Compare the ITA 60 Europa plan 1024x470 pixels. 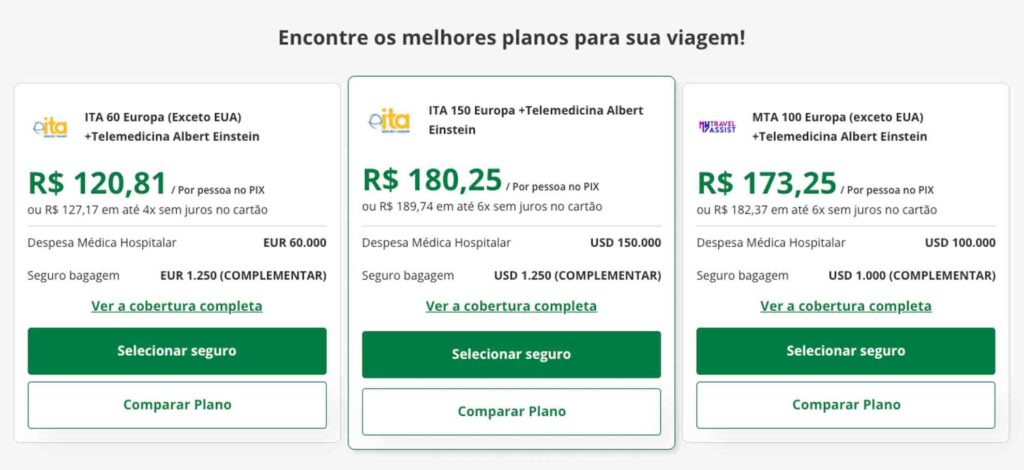(x=177, y=405)
